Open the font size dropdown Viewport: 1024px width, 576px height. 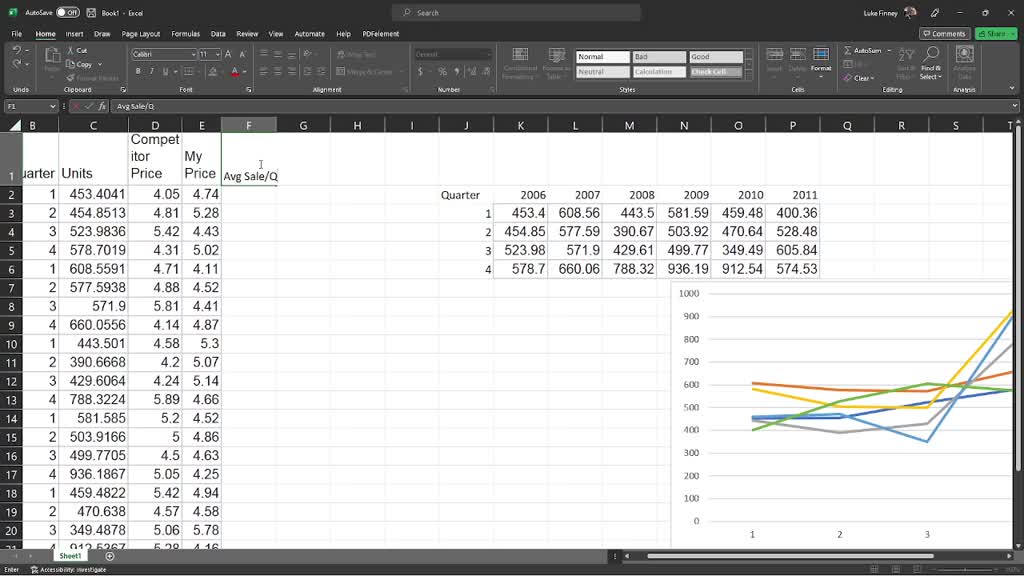pos(218,52)
